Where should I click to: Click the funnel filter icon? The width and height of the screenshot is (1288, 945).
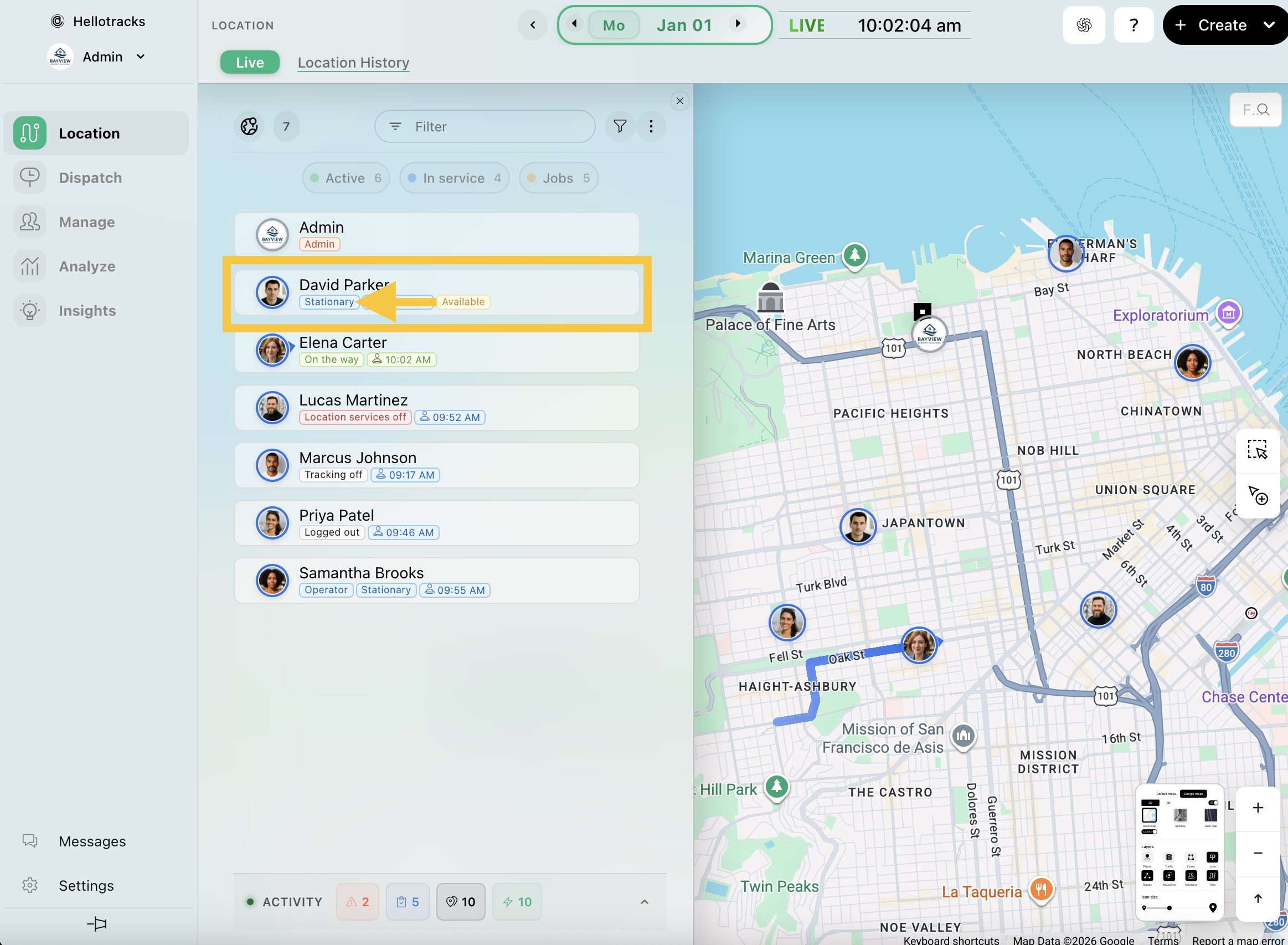coord(620,126)
